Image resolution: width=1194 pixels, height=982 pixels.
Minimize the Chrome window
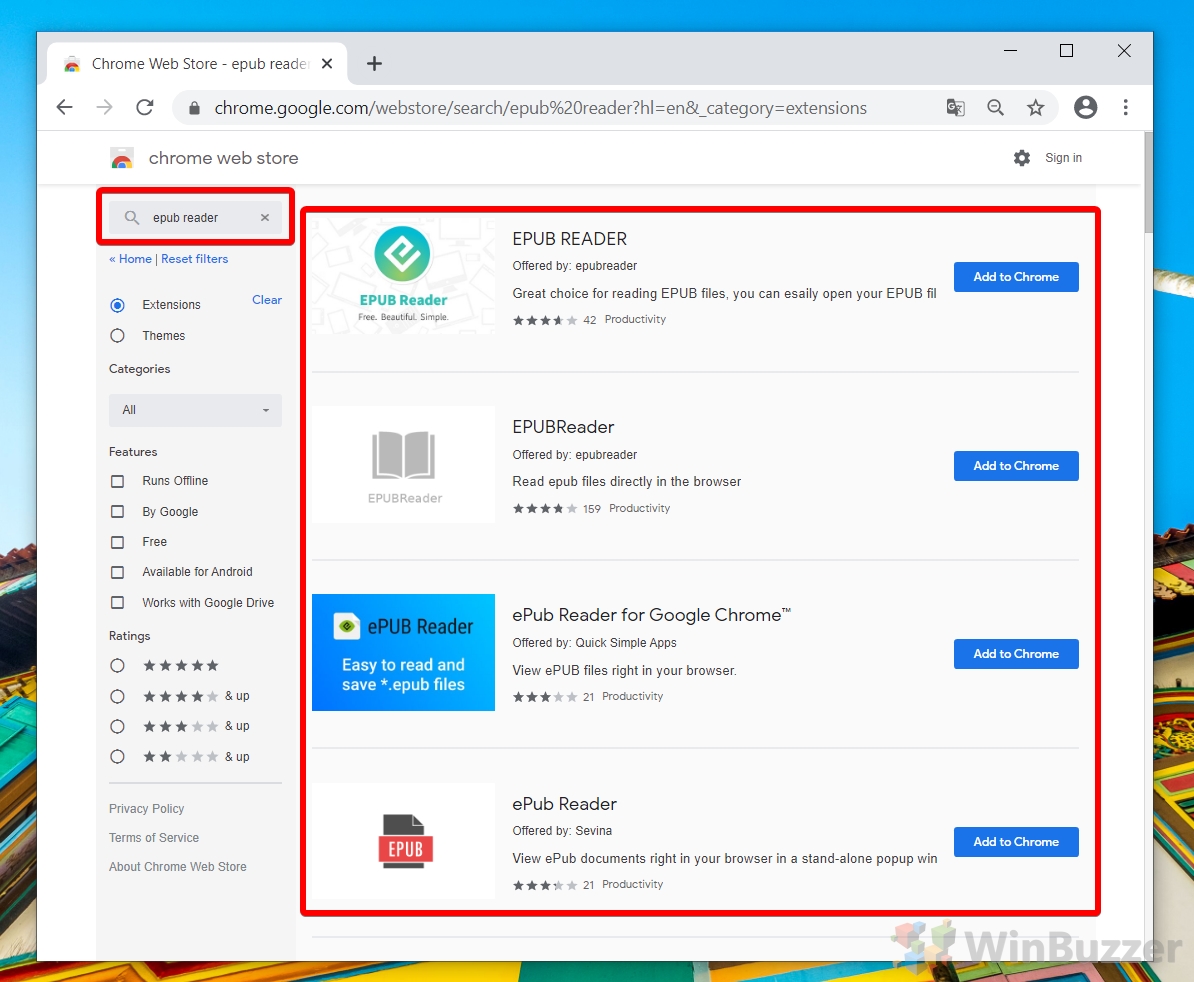(x=1010, y=51)
